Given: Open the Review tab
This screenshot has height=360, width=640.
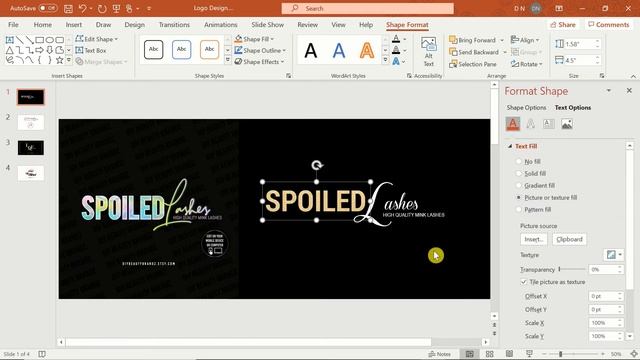Looking at the screenshot, I should [307, 24].
